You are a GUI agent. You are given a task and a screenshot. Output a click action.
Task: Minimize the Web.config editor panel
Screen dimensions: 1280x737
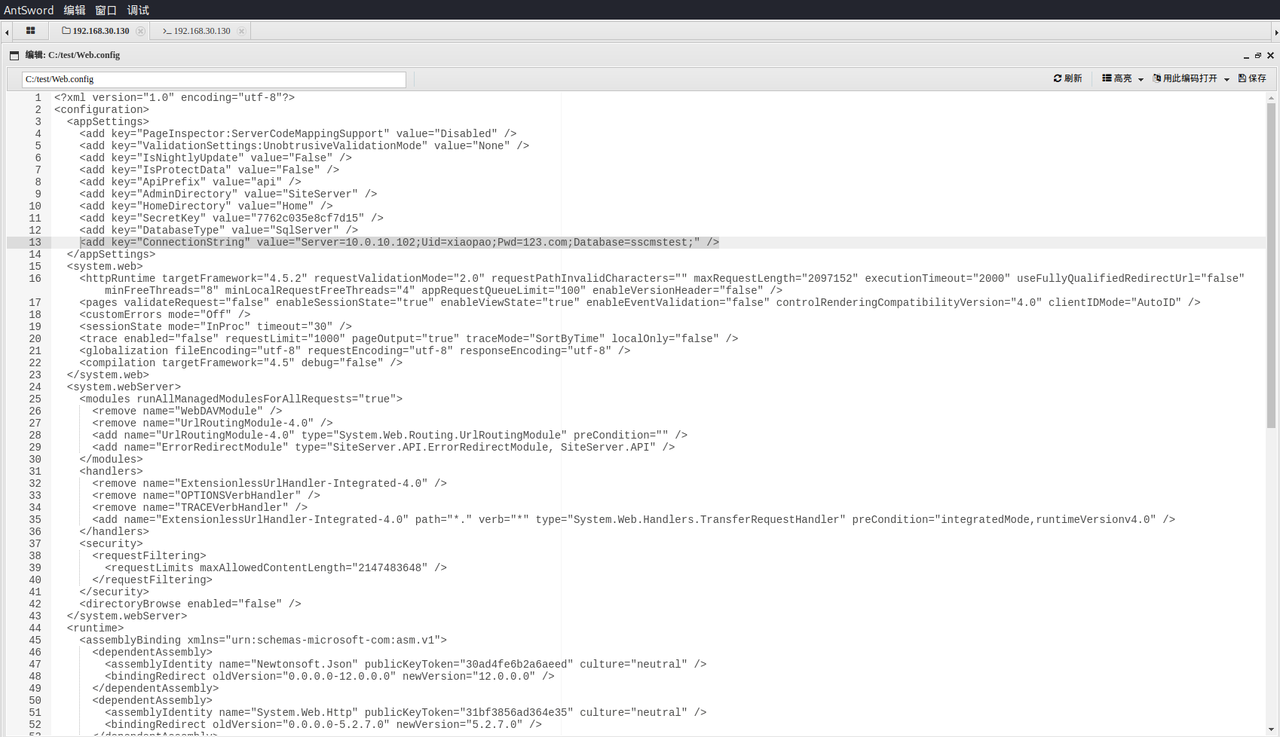tap(1246, 56)
